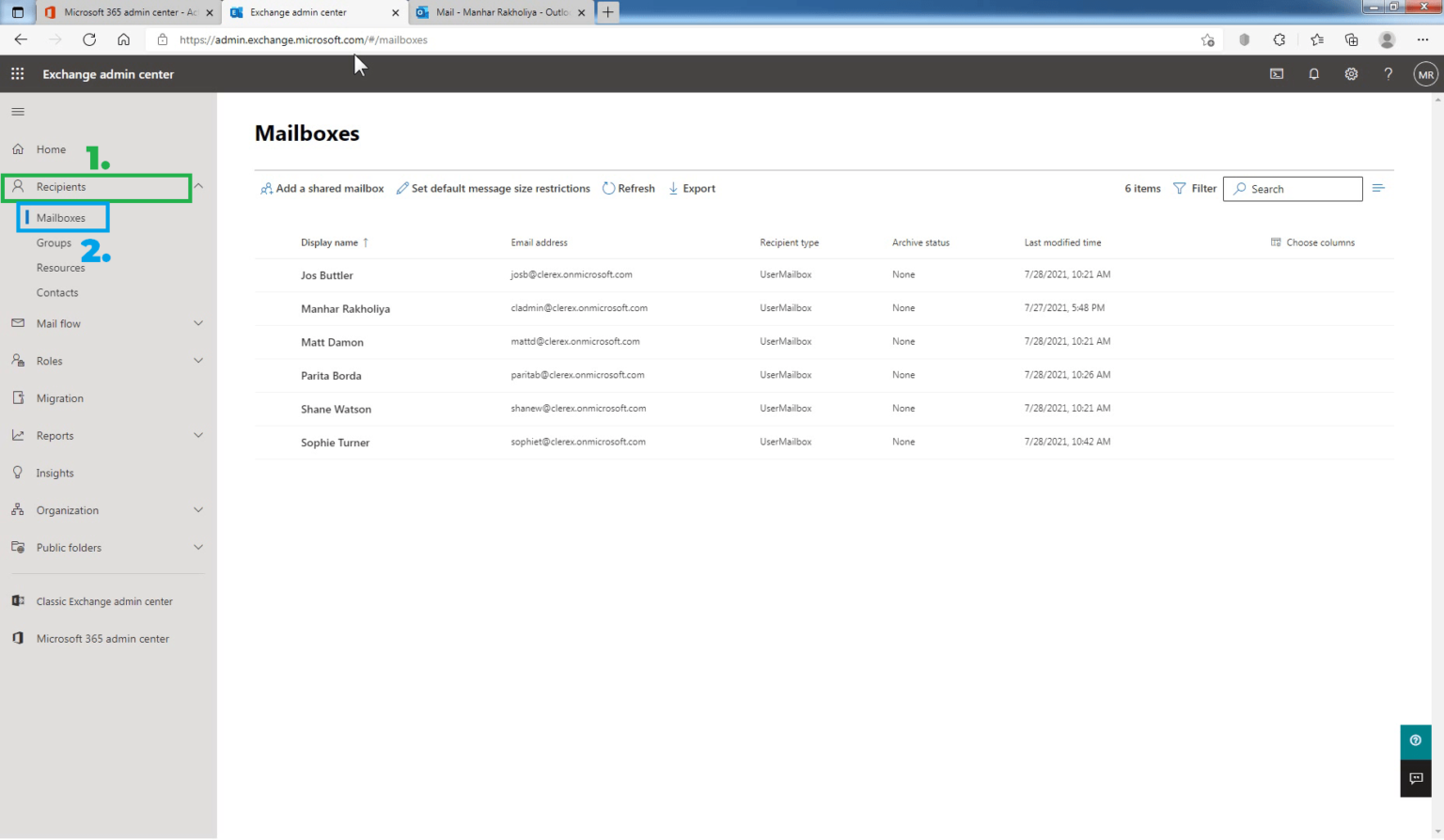Expand the Public folders section
Screen dimensions: 1444x840
tap(198, 548)
